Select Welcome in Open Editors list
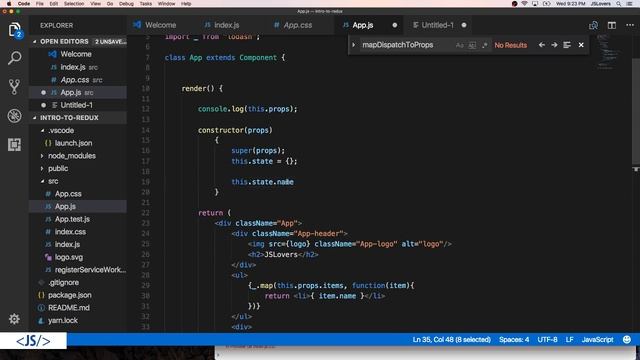This screenshot has width=640, height=360. click(x=76, y=54)
